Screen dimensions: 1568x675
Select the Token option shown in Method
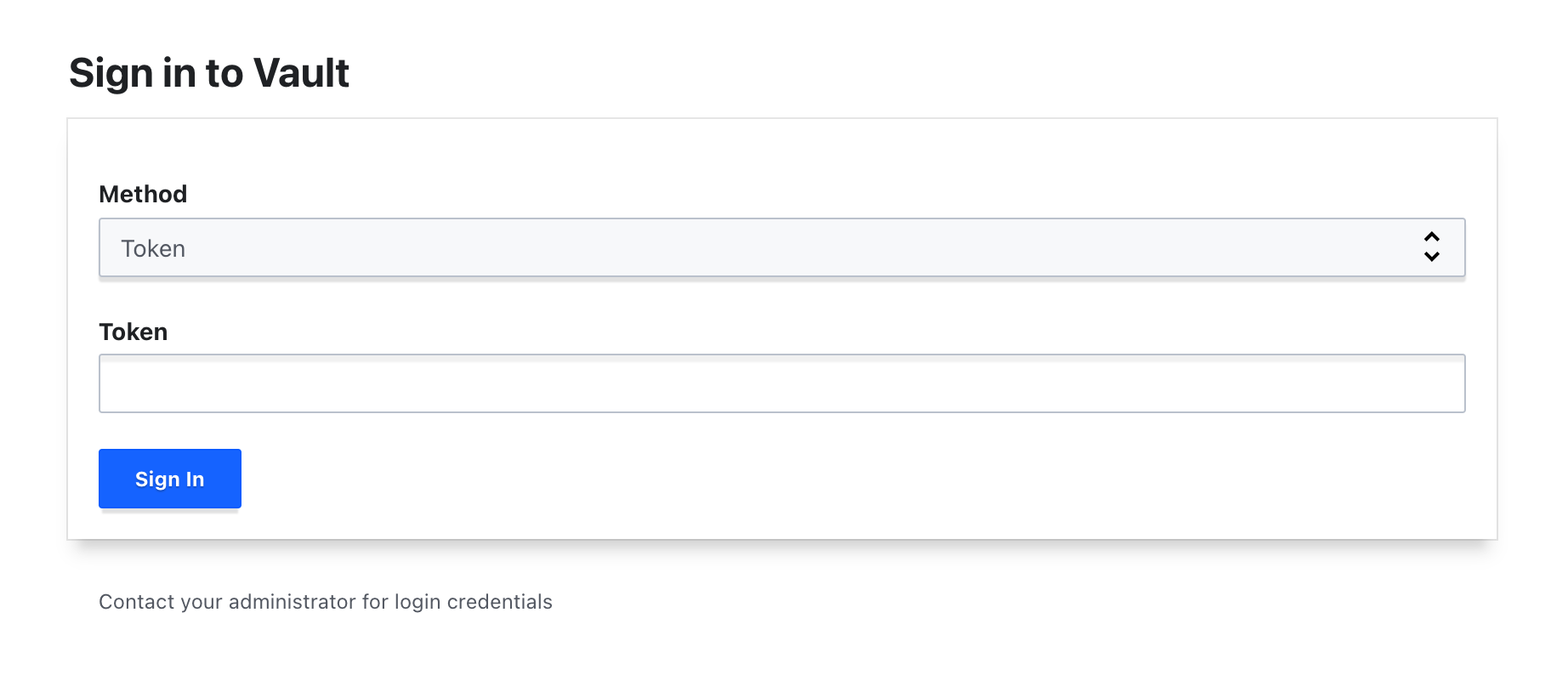[156, 248]
